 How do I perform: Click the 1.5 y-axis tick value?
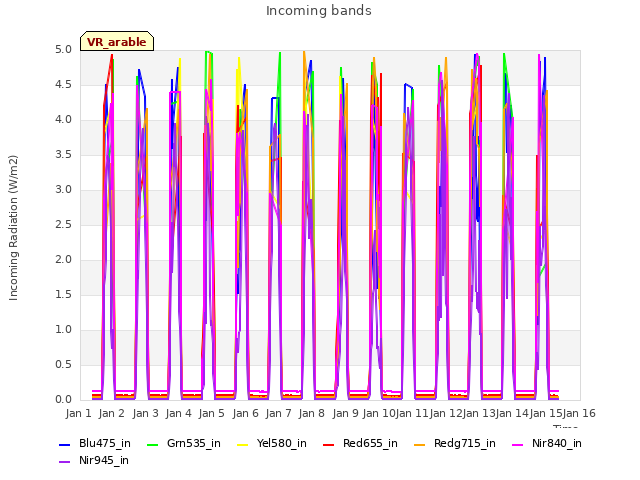(63, 295)
